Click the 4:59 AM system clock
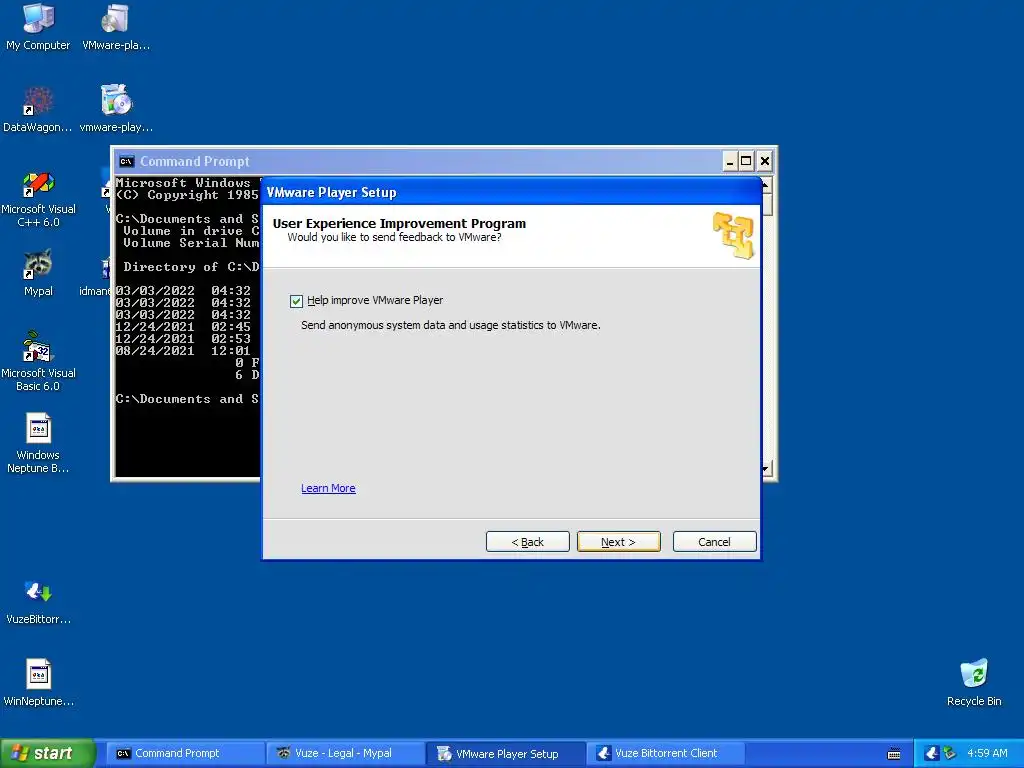 click(x=987, y=753)
